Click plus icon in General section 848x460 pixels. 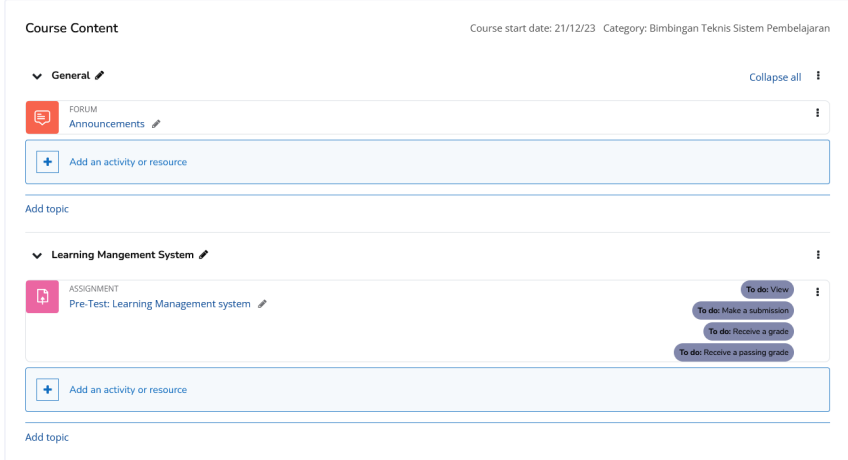point(48,162)
